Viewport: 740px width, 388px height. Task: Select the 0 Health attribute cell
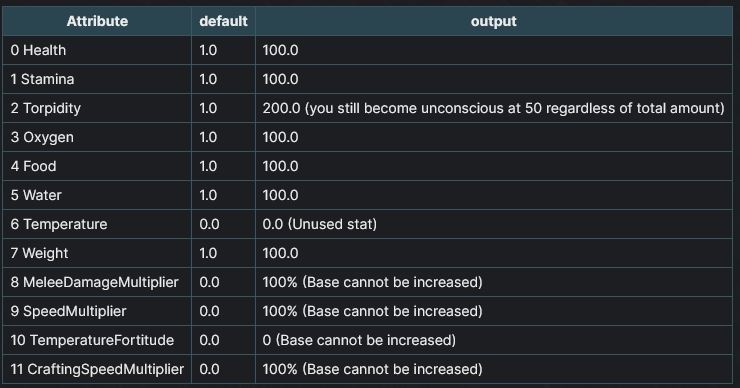pyautogui.click(x=97, y=50)
